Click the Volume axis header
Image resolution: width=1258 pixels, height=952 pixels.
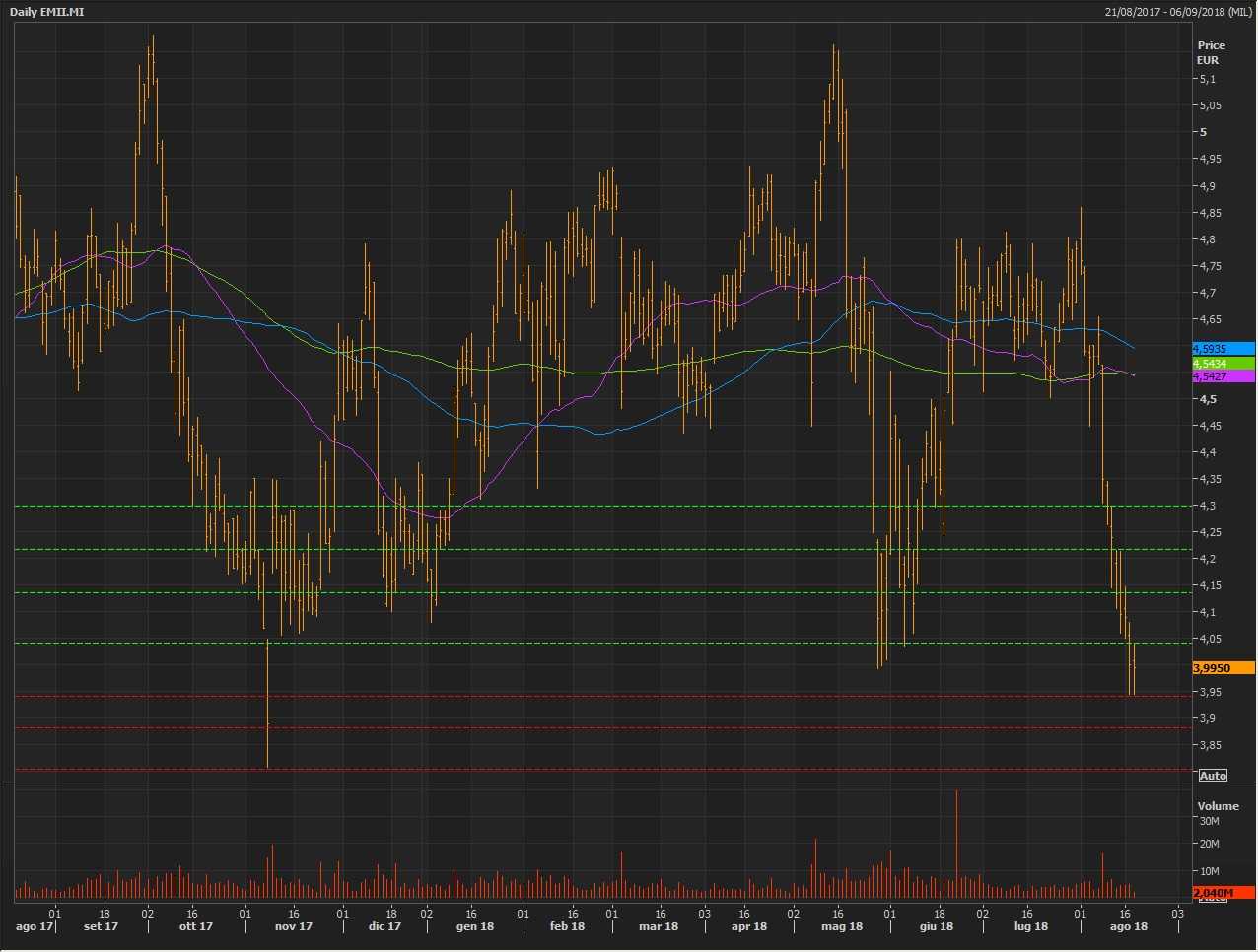pos(1218,806)
